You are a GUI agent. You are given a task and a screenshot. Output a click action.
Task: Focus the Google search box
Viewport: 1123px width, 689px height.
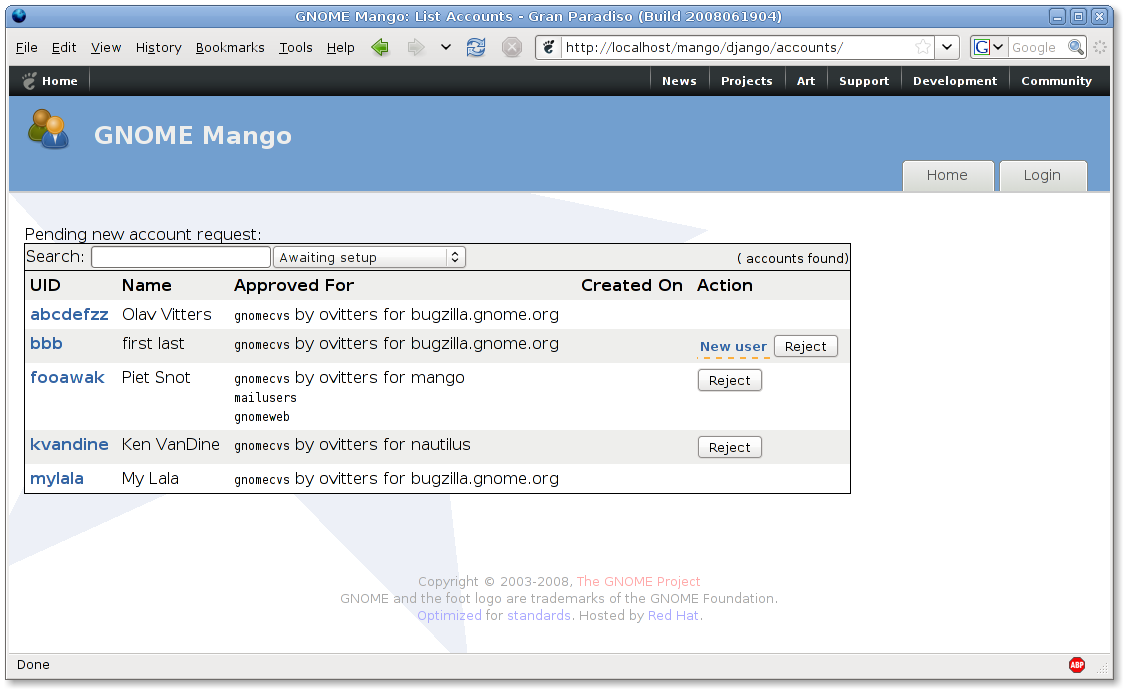point(1037,47)
